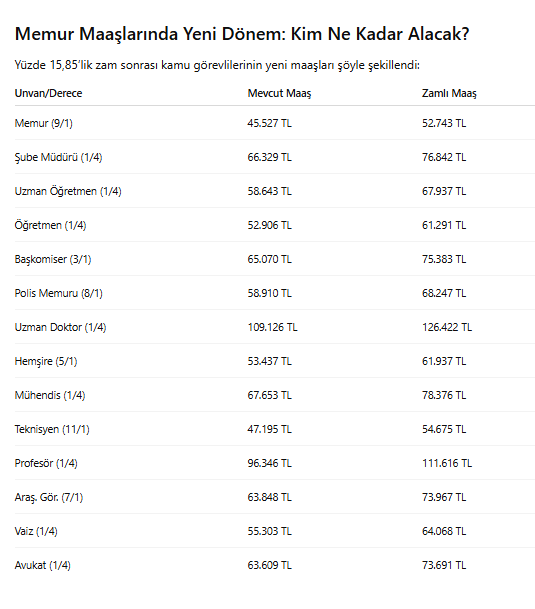This screenshot has width=535, height=609.
Task: Select the Unvan/Derece column header
Action: (48, 93)
